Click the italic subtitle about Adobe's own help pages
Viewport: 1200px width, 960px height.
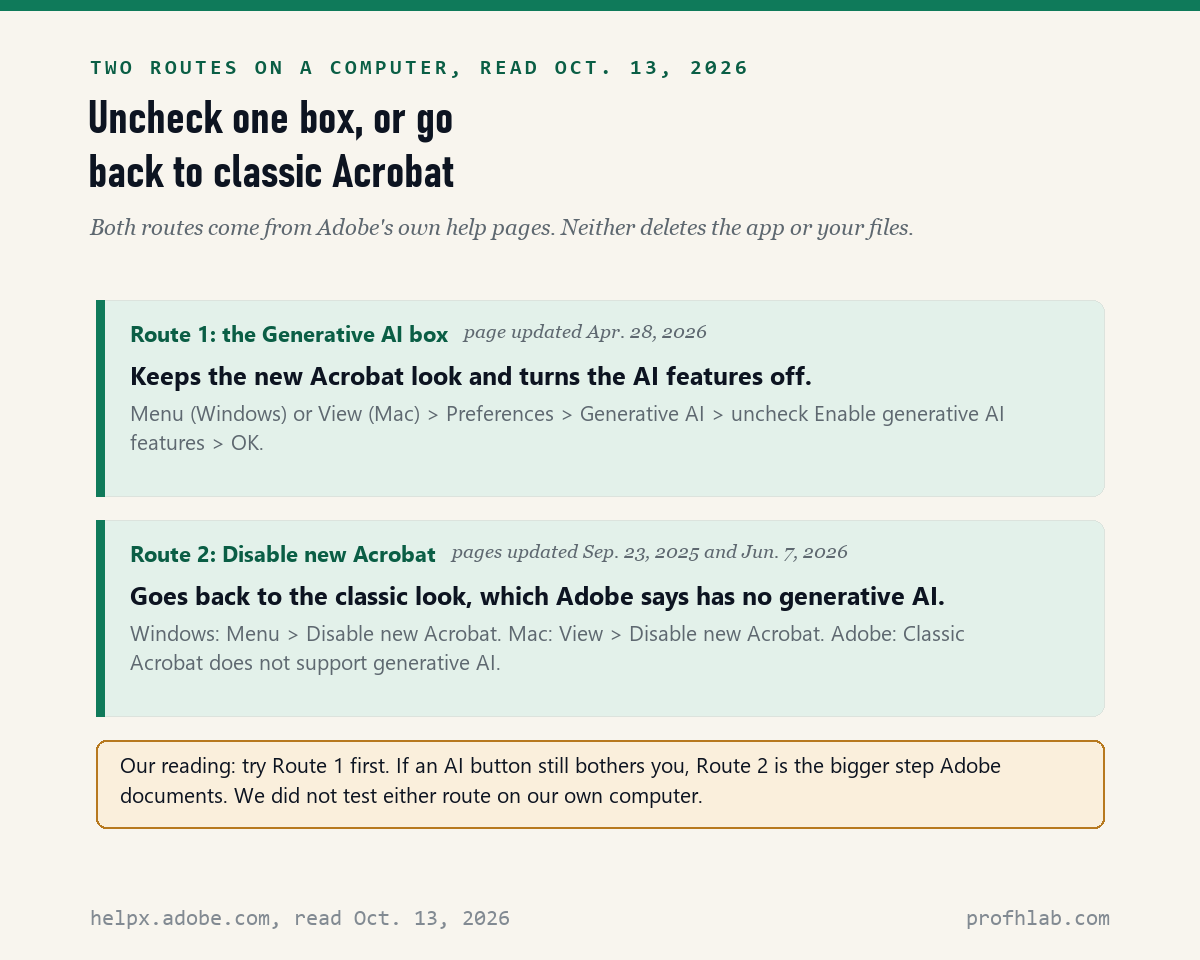point(501,228)
